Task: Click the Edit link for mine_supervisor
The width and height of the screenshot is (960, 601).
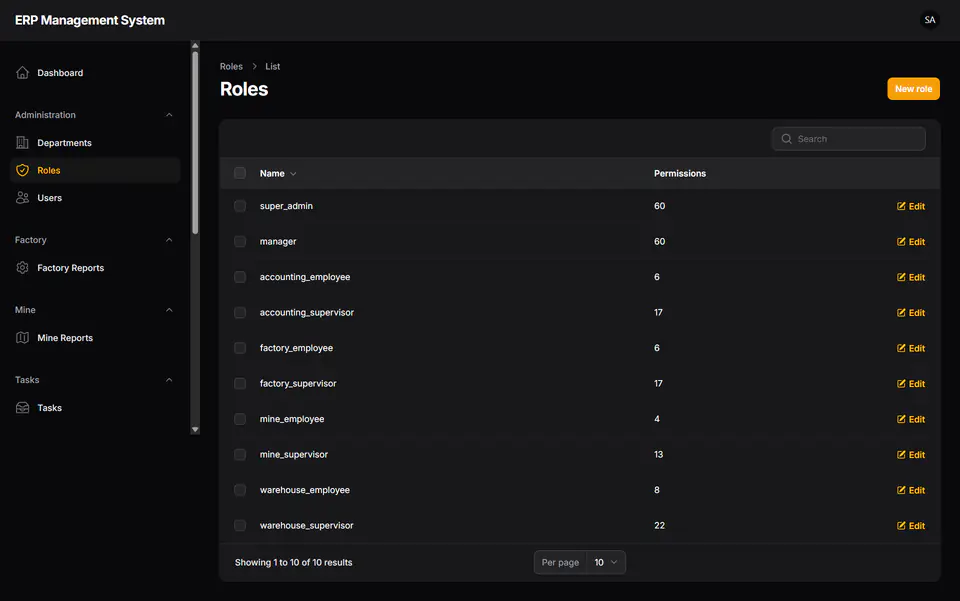Action: click(911, 455)
